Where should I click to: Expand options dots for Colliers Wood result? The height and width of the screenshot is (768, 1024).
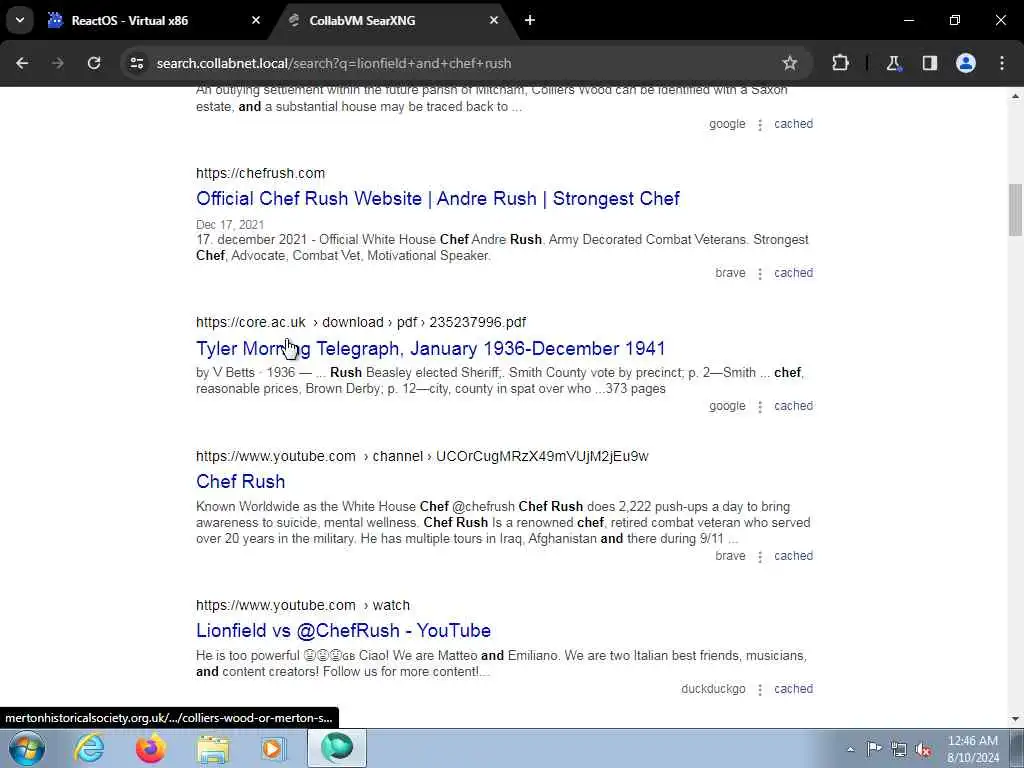point(760,125)
